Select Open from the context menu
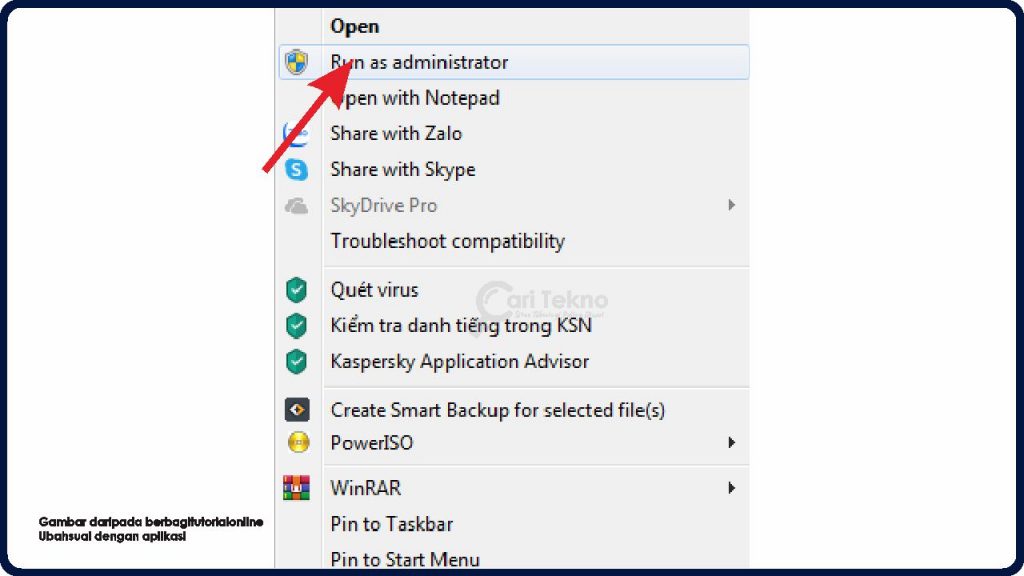 click(355, 27)
